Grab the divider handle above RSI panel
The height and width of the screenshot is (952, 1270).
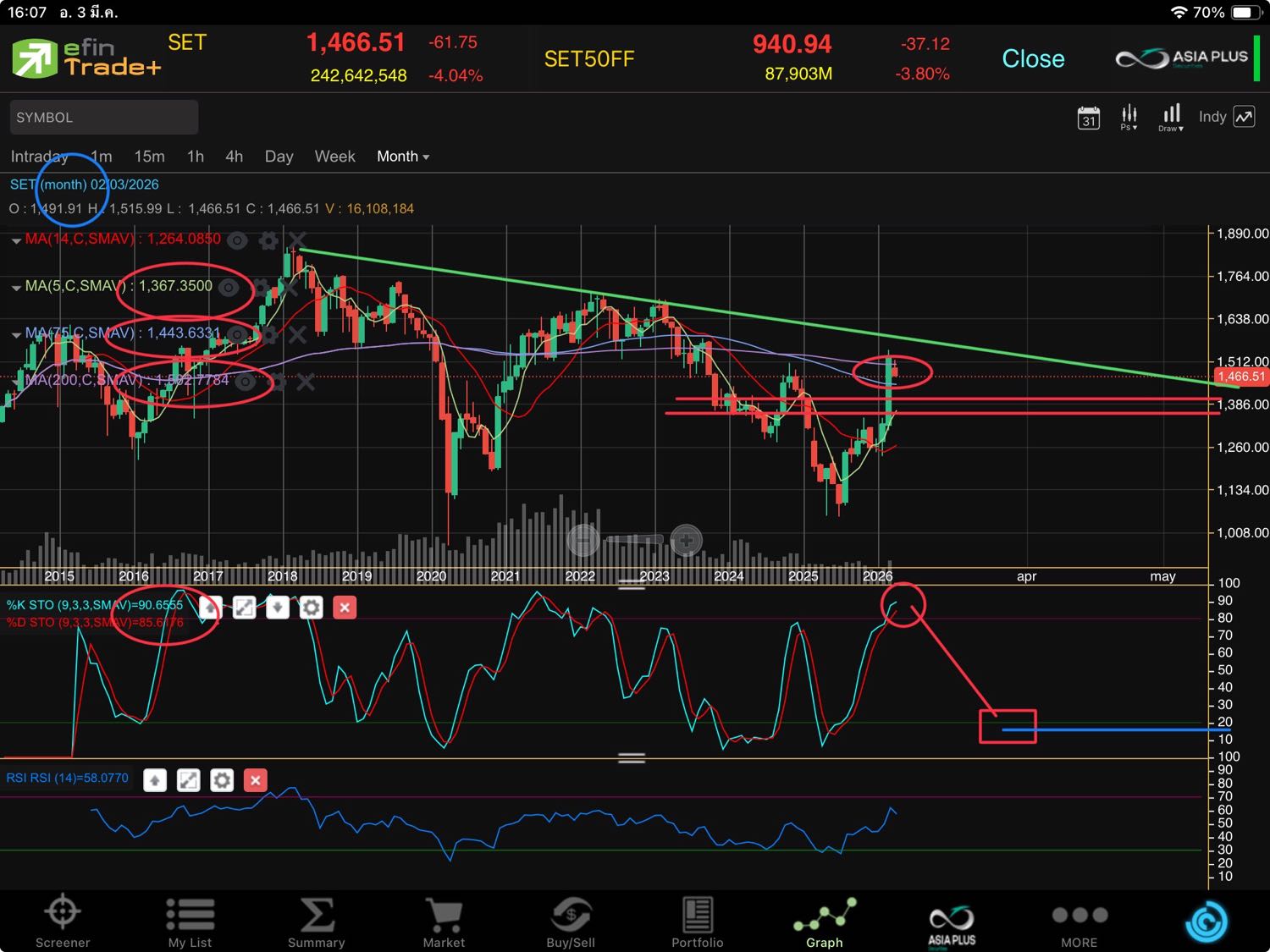tap(632, 757)
